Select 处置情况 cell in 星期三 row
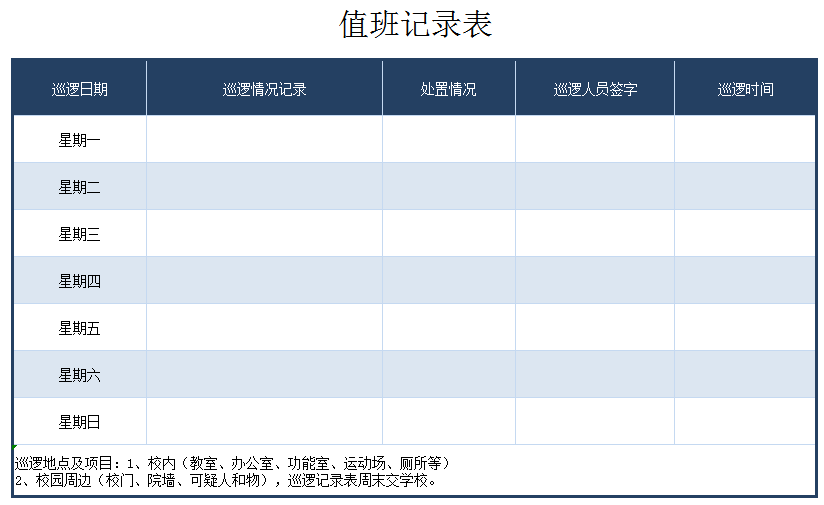The image size is (824, 505). click(448, 234)
